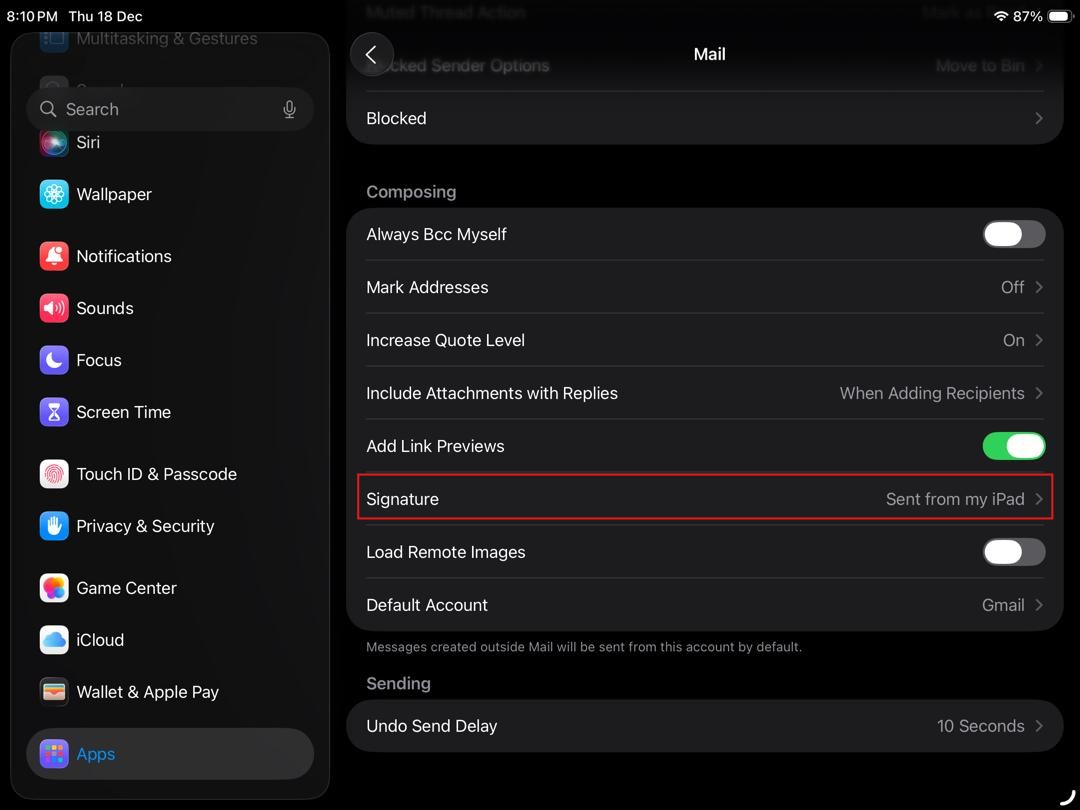
Task: Tap the microphone icon in search bar
Action: pyautogui.click(x=289, y=110)
